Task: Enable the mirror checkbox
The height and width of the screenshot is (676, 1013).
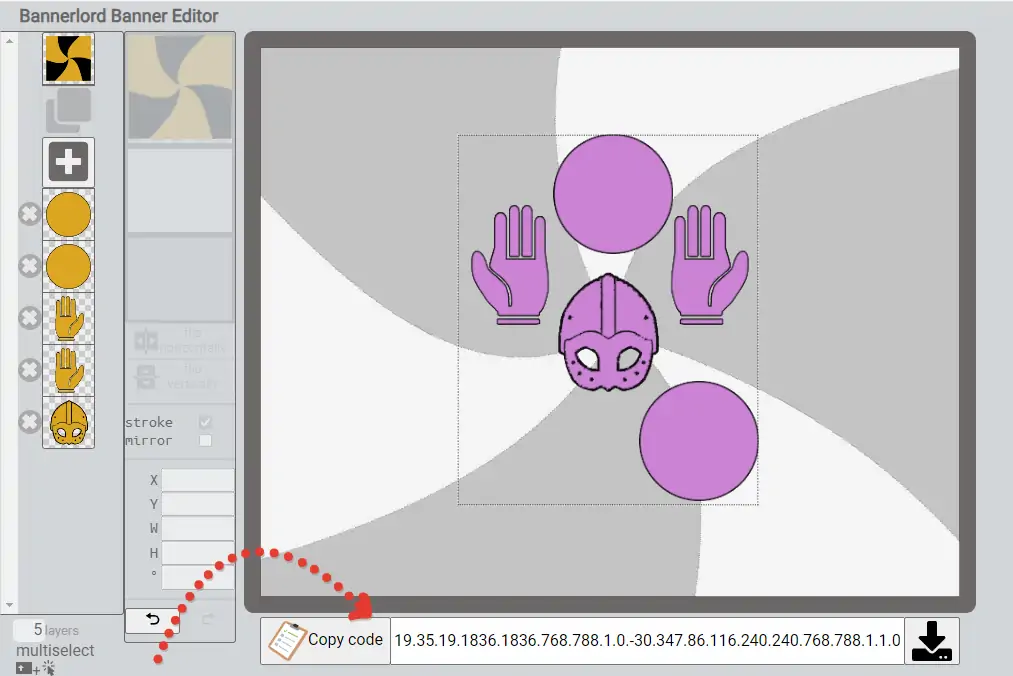Action: tap(206, 440)
